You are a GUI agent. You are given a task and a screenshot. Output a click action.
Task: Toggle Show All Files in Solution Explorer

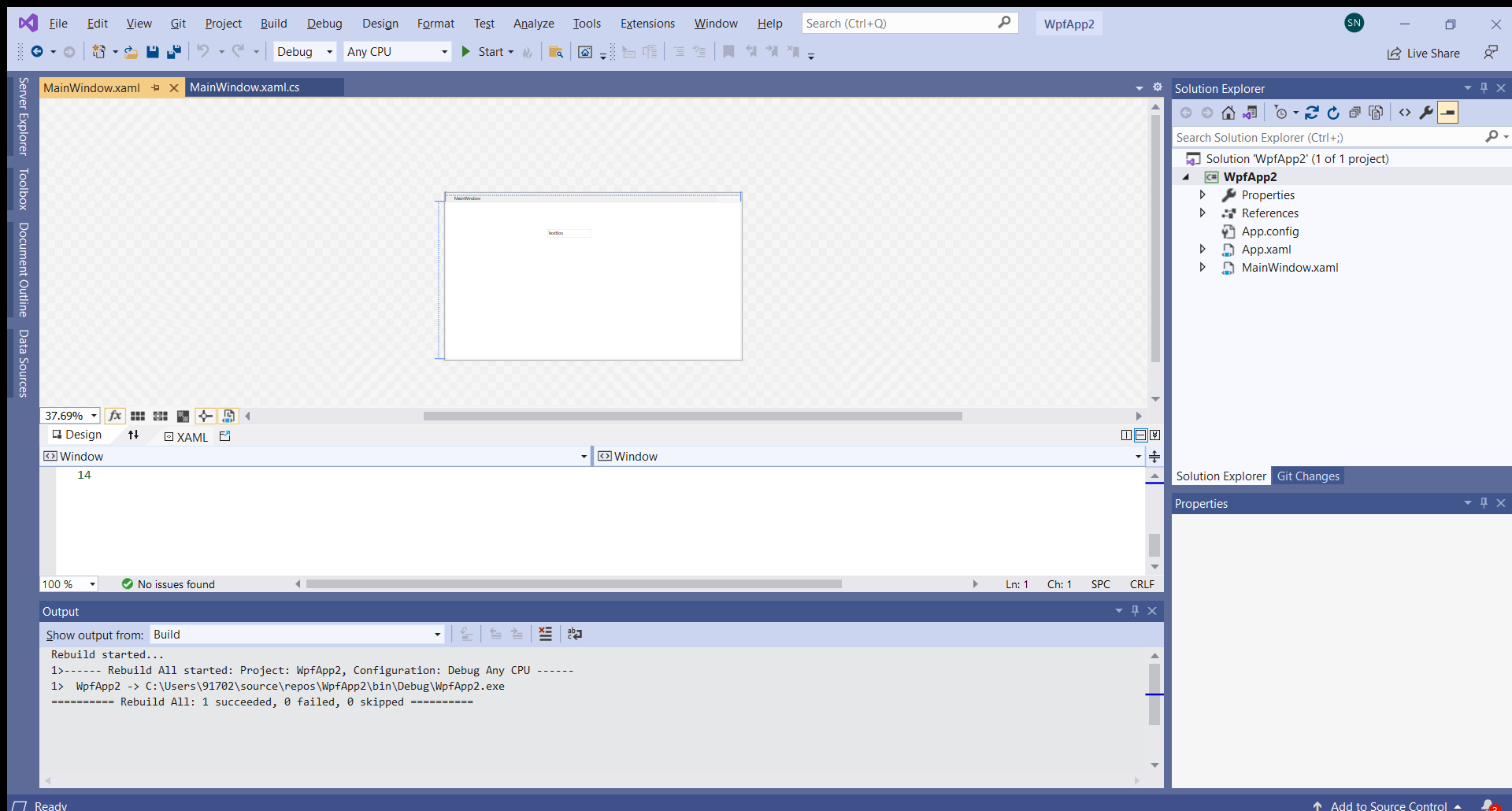(x=1377, y=113)
